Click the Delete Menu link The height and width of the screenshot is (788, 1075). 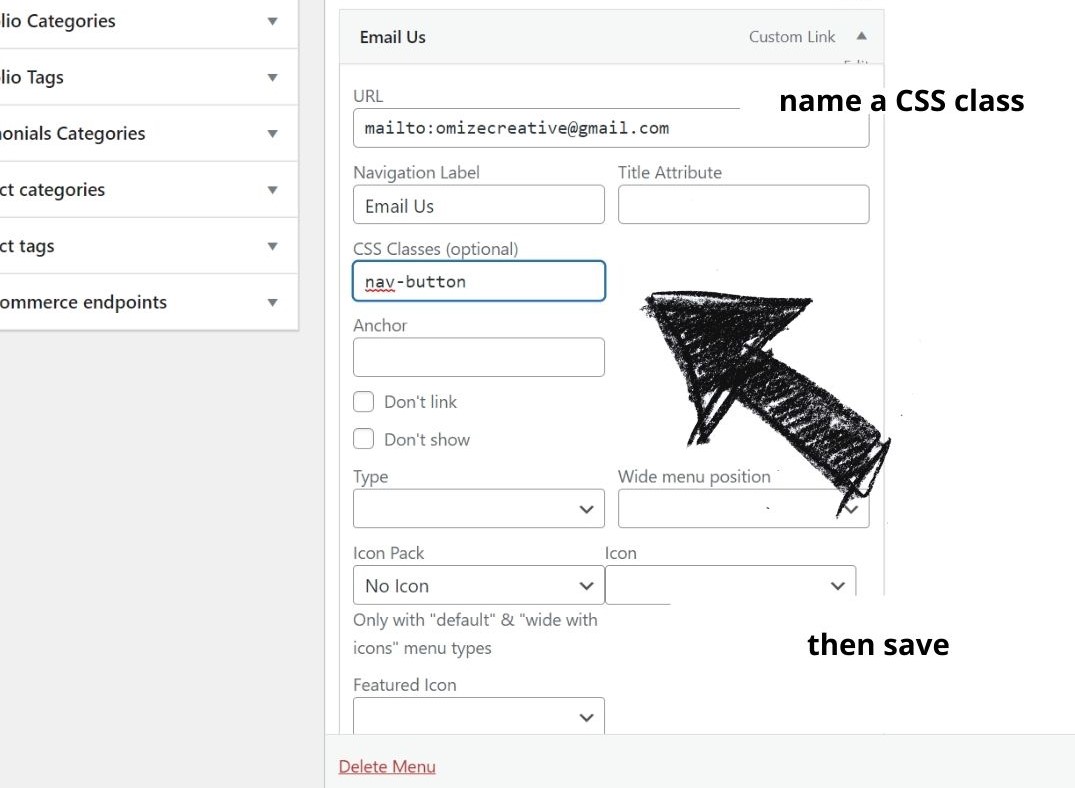click(387, 767)
